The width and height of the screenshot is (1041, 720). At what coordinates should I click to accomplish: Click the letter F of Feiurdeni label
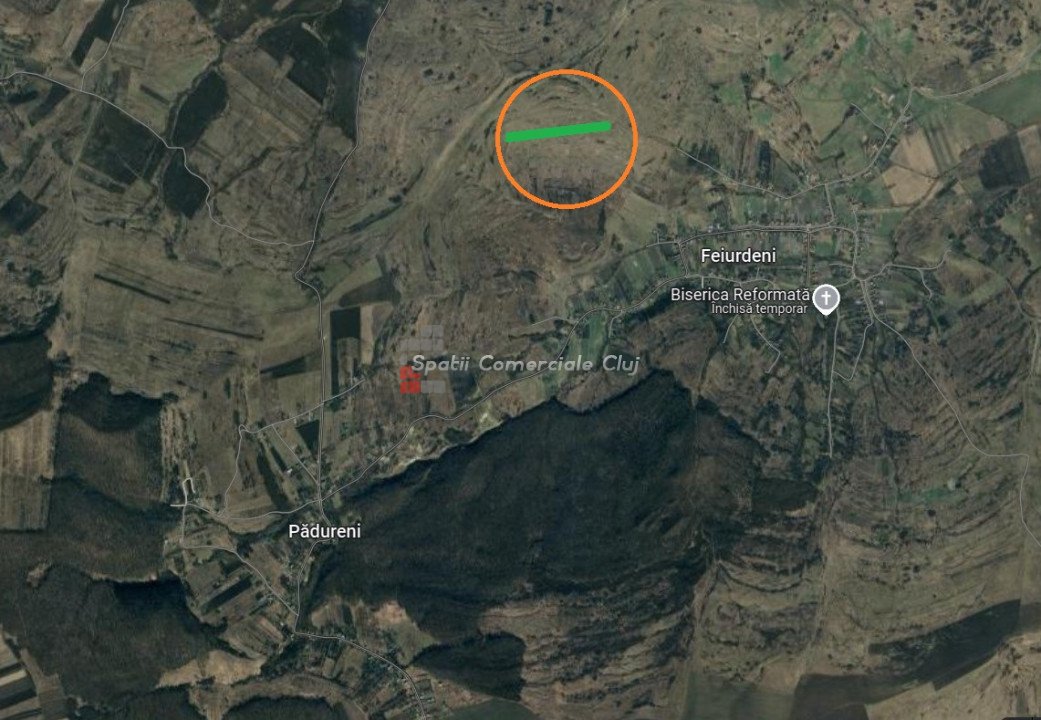(705, 256)
